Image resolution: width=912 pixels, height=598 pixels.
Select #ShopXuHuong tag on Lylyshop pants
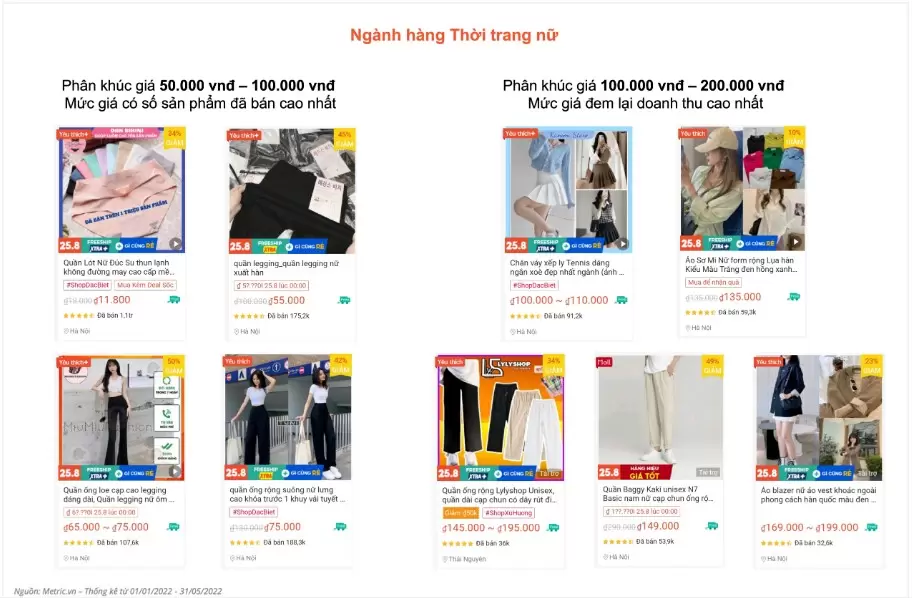[509, 512]
